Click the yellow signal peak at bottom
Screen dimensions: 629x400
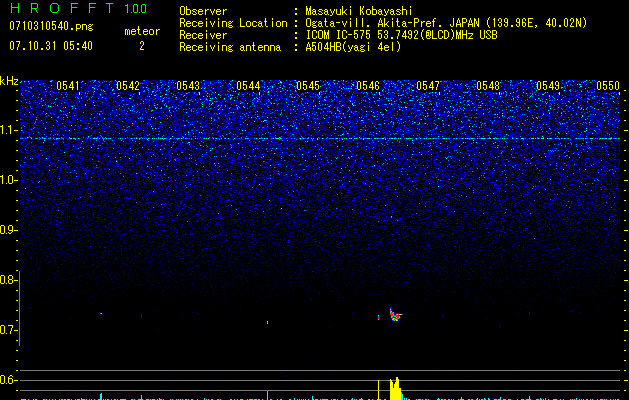(395, 388)
